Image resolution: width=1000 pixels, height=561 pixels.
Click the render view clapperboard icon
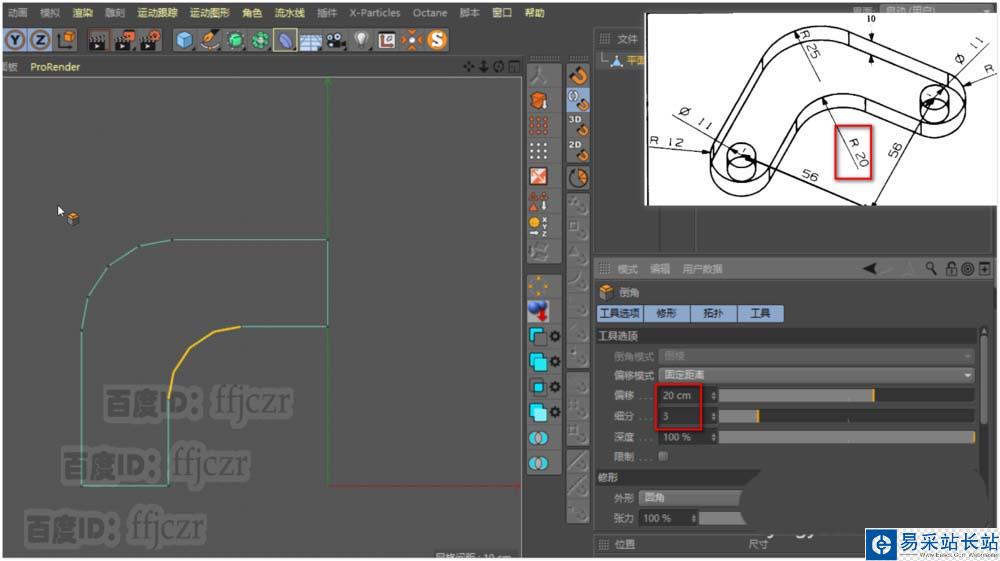(98, 40)
